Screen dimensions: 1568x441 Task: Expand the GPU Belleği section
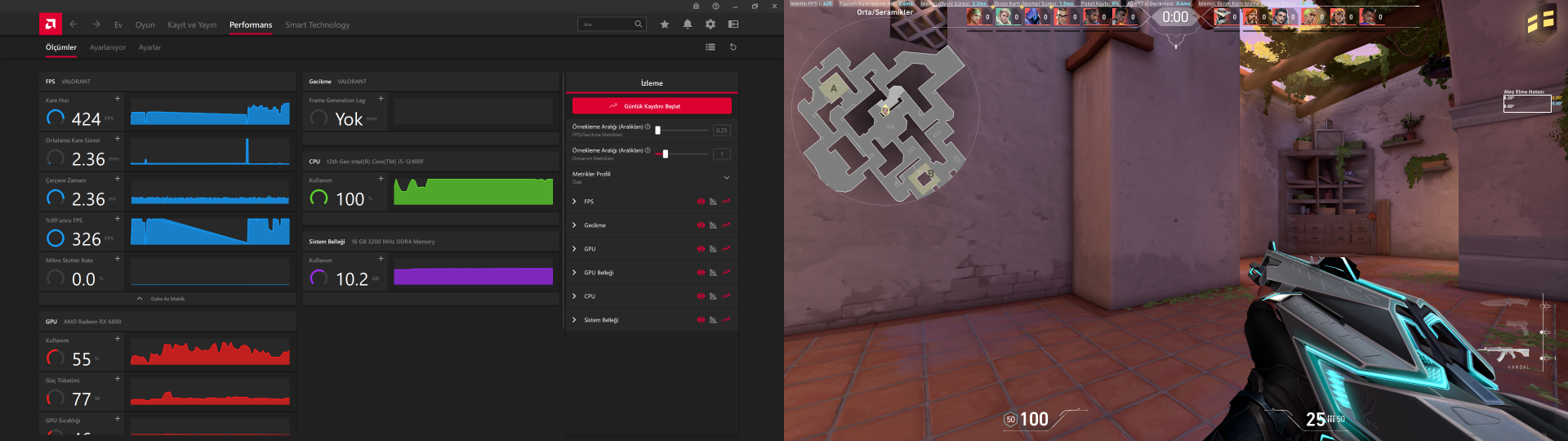pyautogui.click(x=574, y=273)
